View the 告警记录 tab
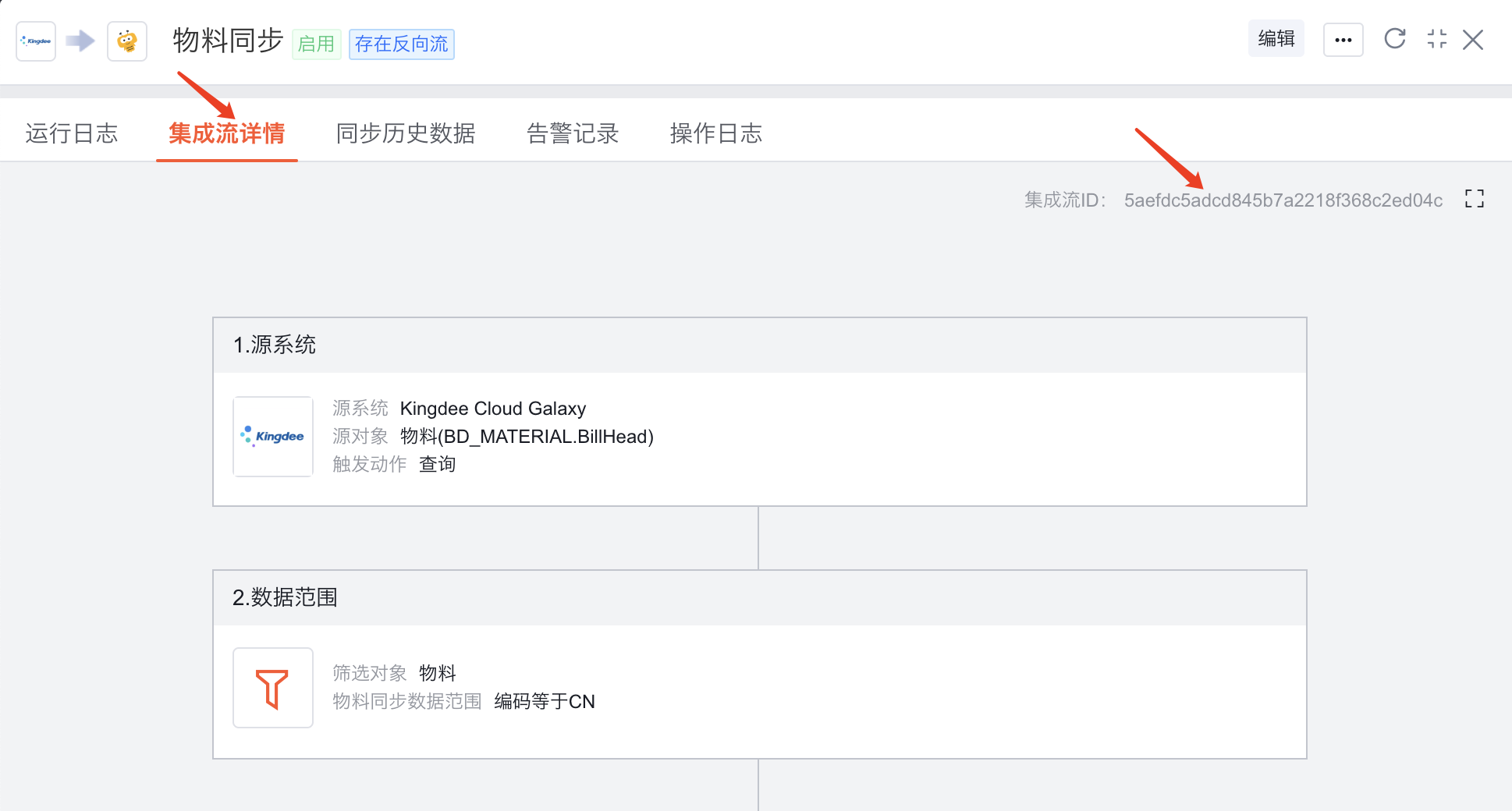The image size is (1512, 811). (572, 133)
